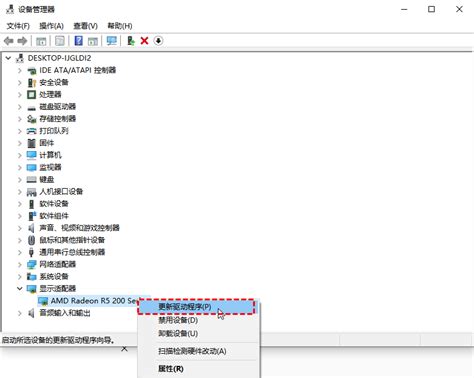Click the 设备管理器 window title text
Screen dimensions: 474x378
pyautogui.click(x=36, y=9)
